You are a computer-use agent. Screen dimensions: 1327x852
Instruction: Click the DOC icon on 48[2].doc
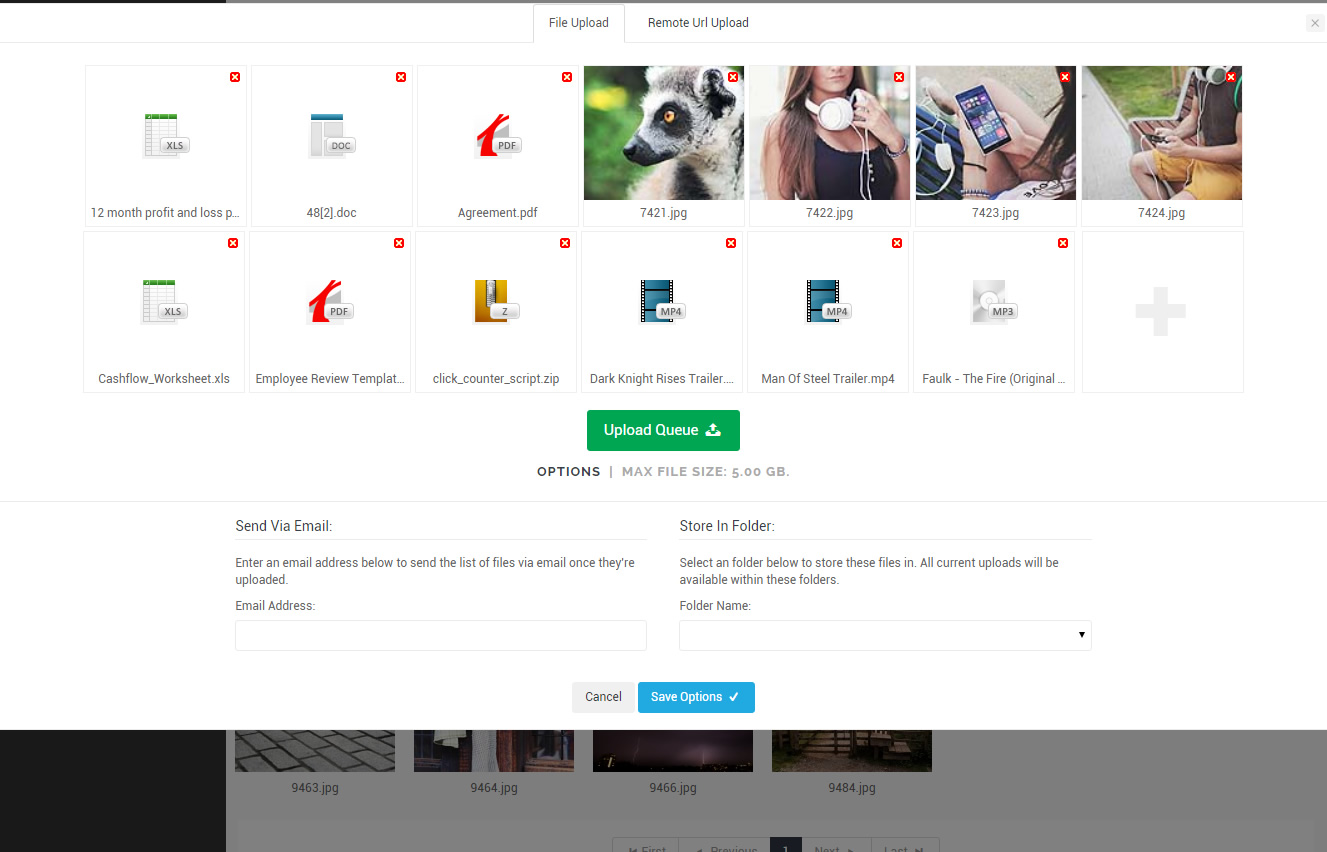(x=331, y=132)
